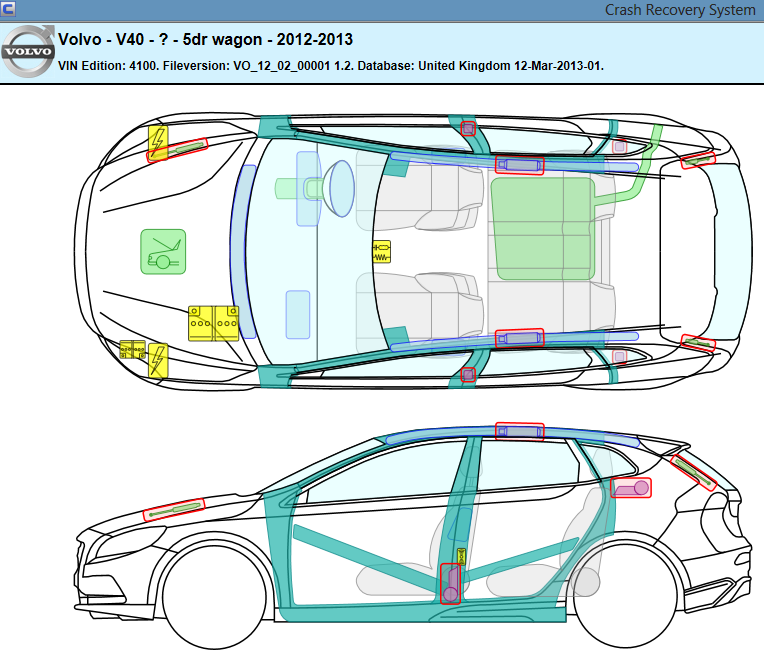This screenshot has height=657, width=764.
Task: Select the teal rear door side-impact beam
Action: pos(521,558)
